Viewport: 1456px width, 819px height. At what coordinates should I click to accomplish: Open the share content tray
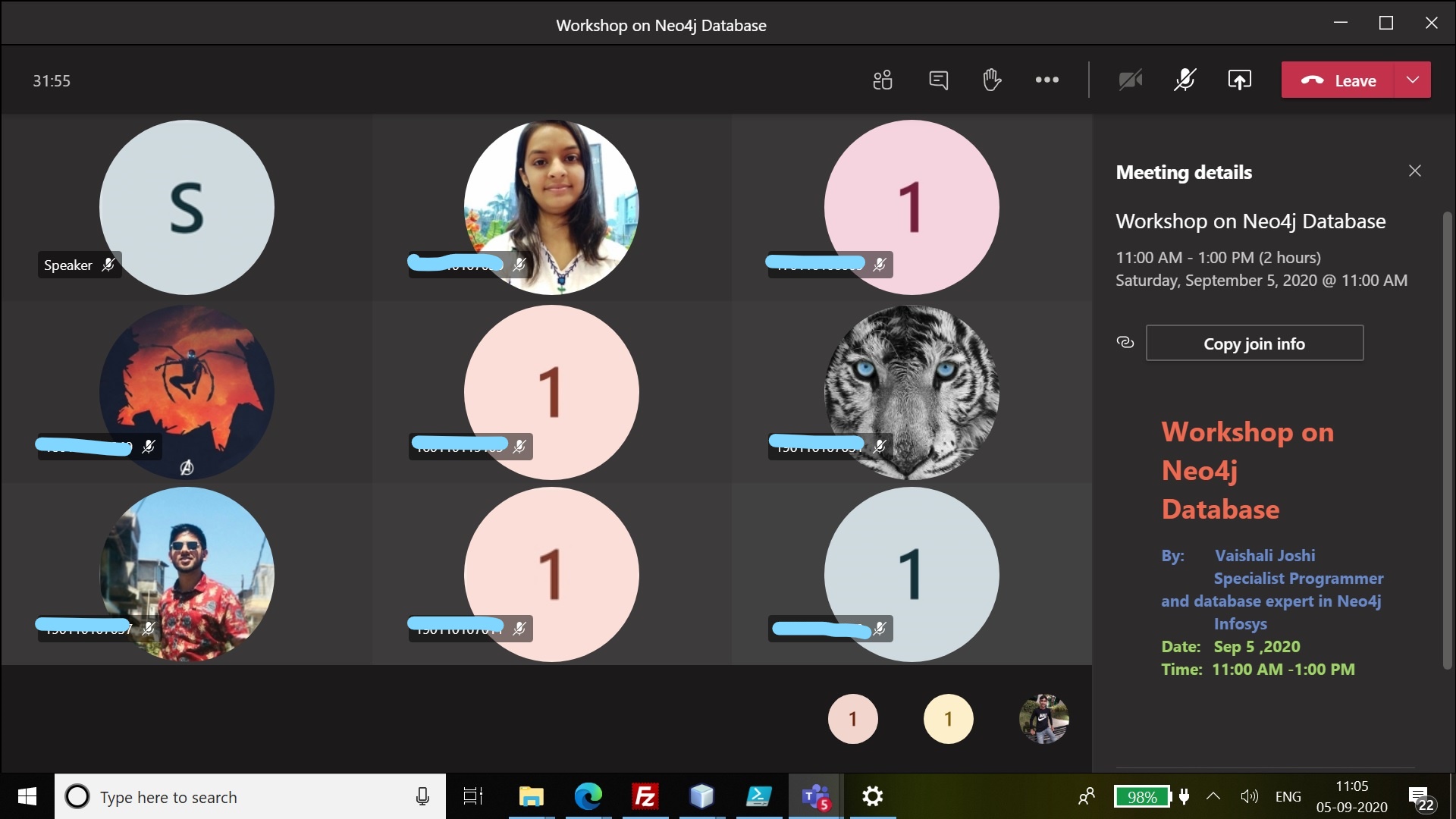(1239, 80)
